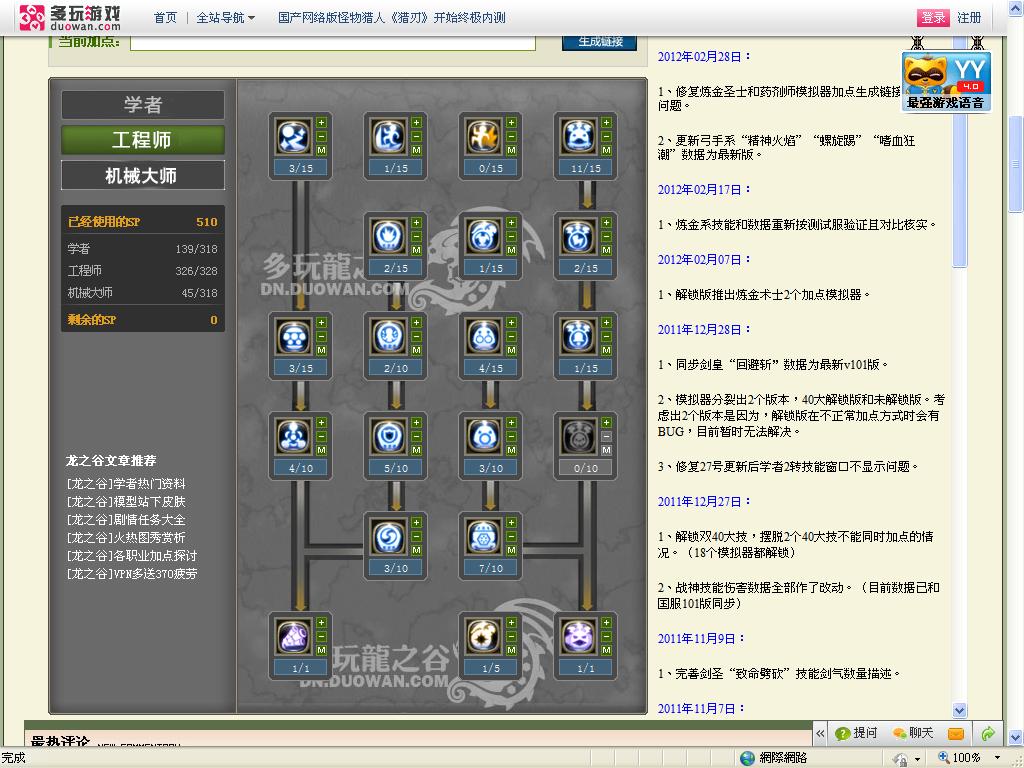This screenshot has height=768, width=1024.
Task: Click the duowan 多玩游戏 logo
Action: click(69, 18)
